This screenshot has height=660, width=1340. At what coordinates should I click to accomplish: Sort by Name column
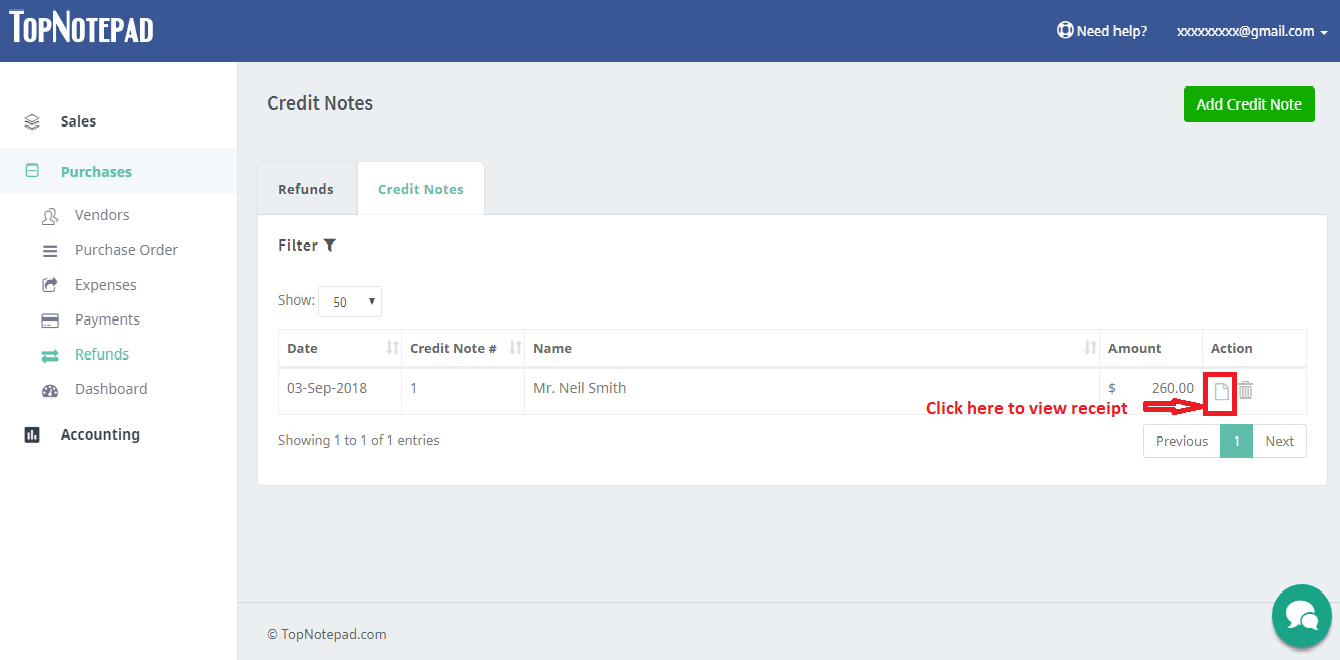(x=812, y=348)
